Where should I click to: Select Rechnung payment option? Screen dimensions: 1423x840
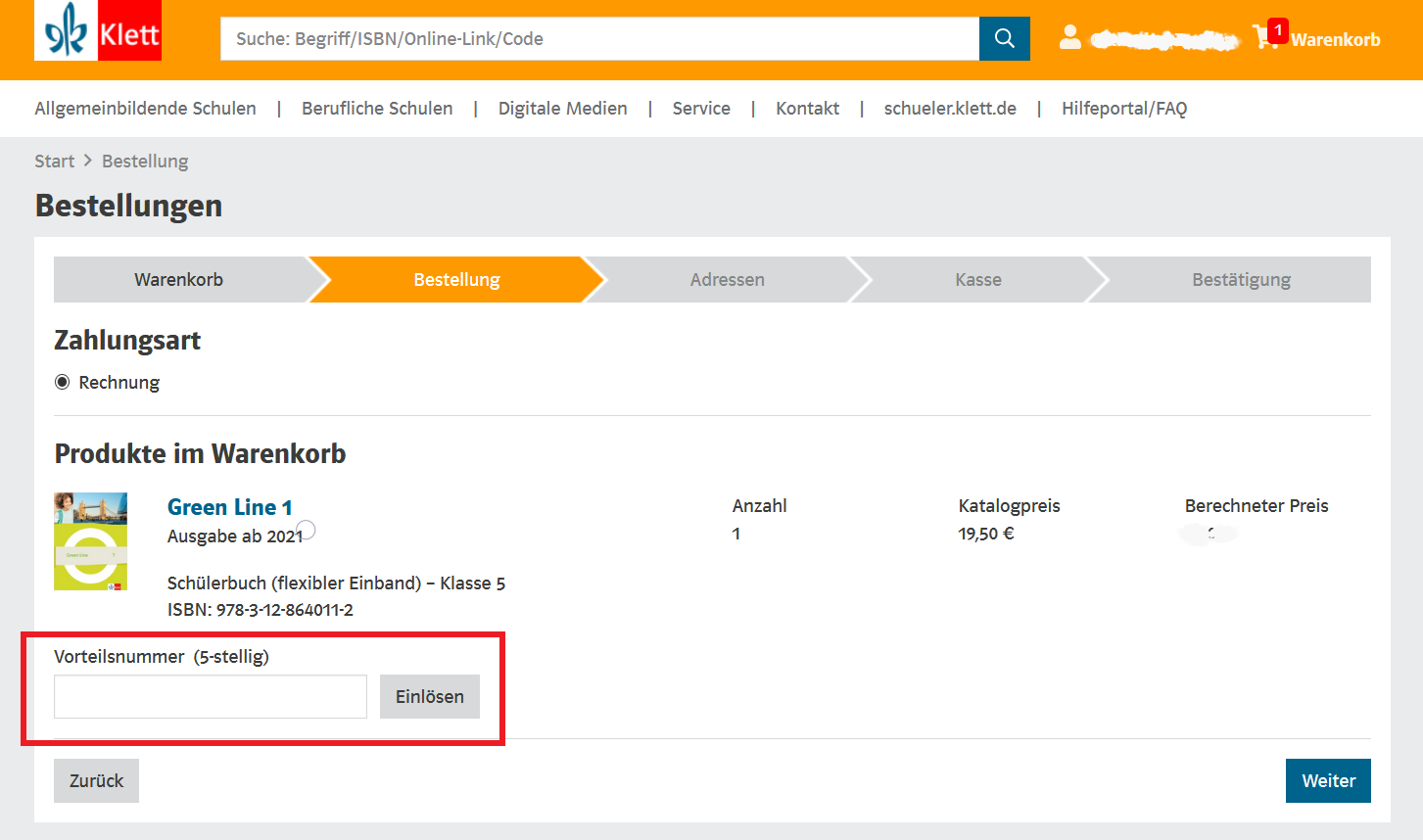[x=63, y=382]
